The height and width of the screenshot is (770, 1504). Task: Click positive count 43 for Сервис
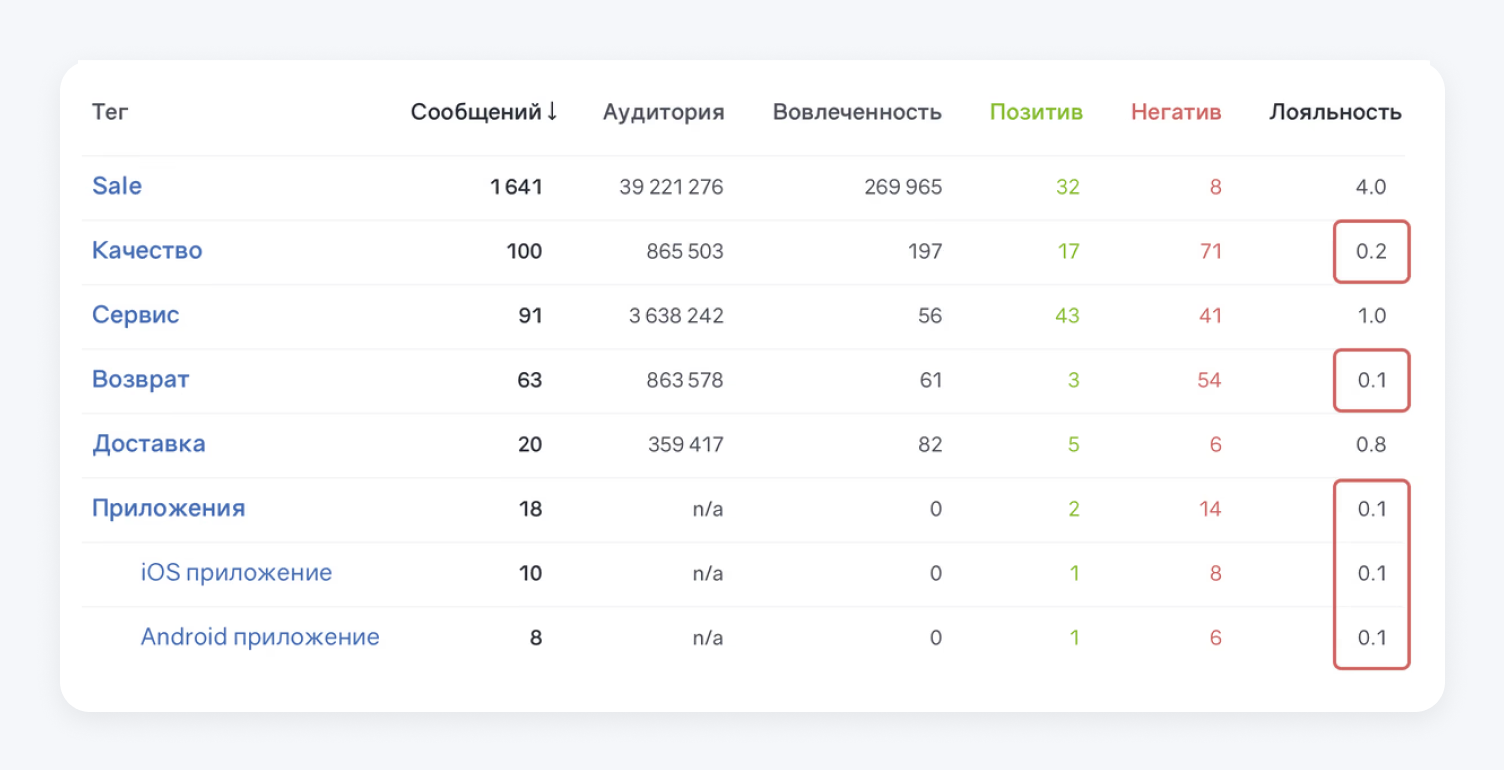coord(1067,316)
